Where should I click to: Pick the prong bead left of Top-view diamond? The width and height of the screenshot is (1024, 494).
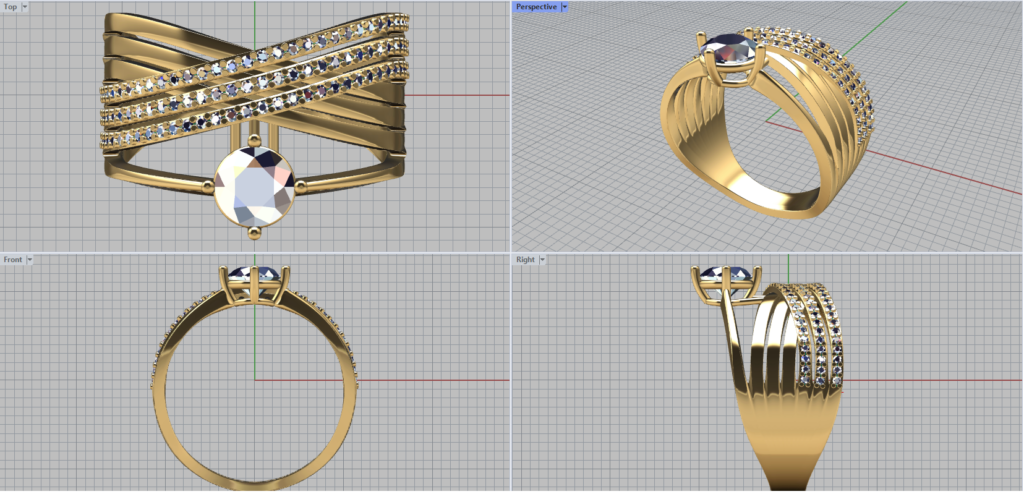[x=209, y=186]
